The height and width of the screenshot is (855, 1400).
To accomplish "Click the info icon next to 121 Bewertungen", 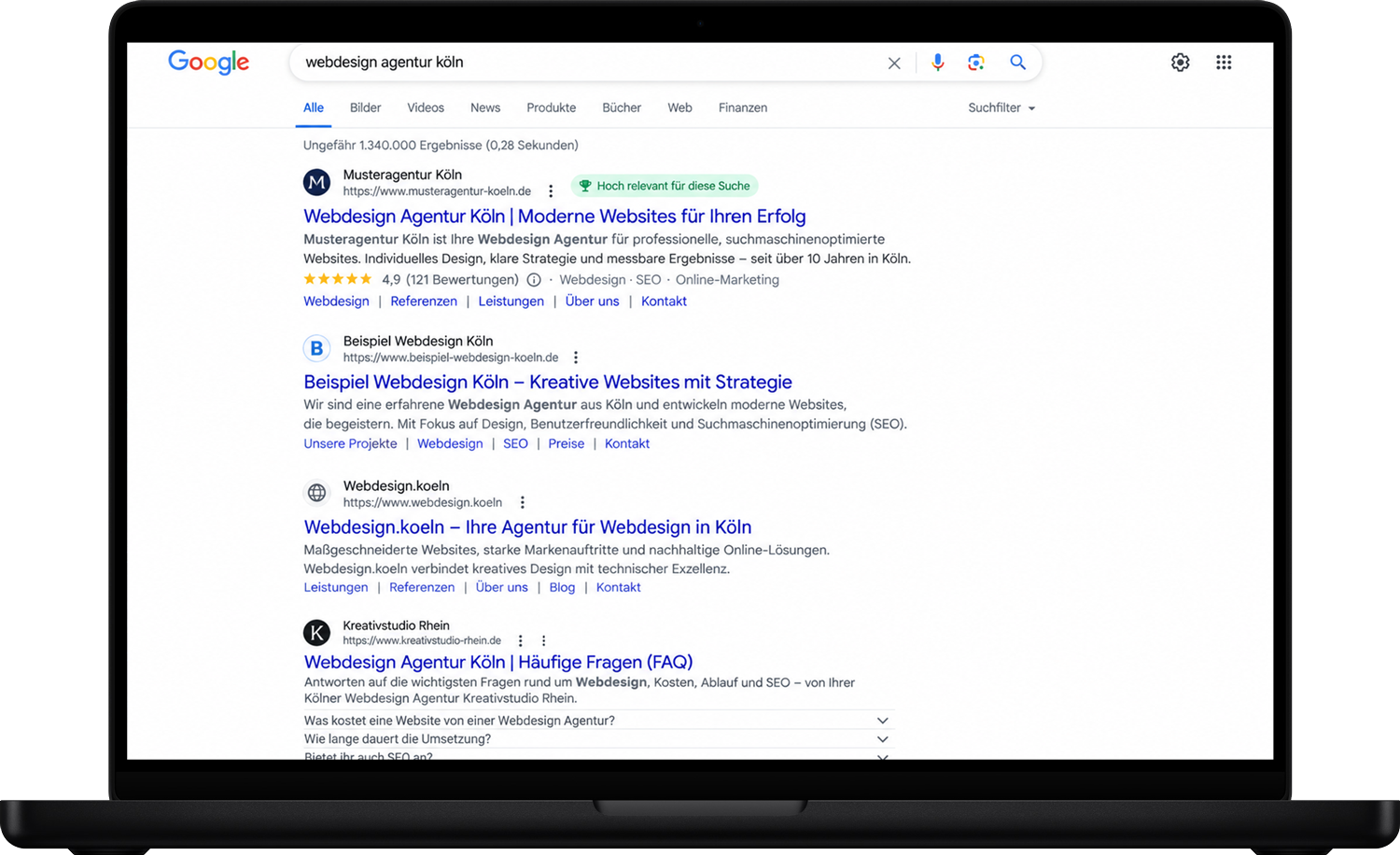I will (x=534, y=280).
